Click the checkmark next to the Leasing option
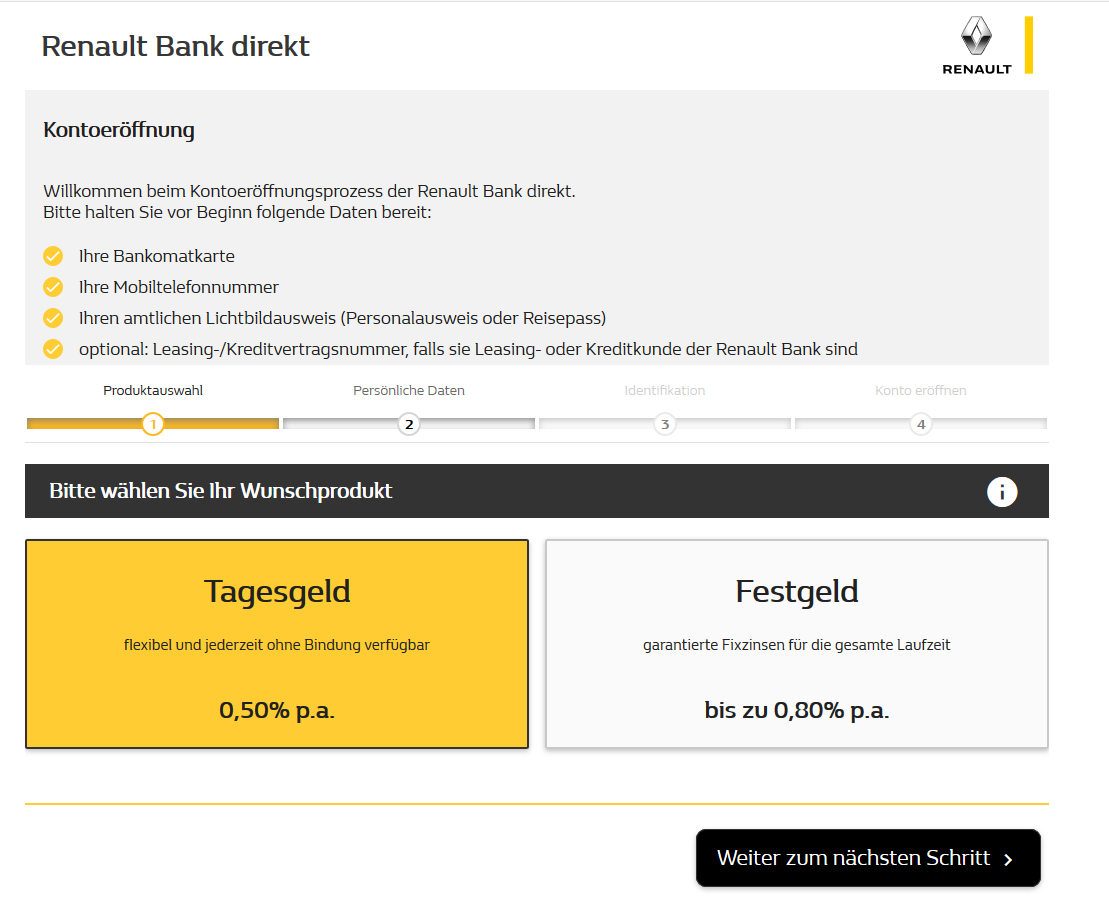Image resolution: width=1109 pixels, height=905 pixels. click(53, 350)
